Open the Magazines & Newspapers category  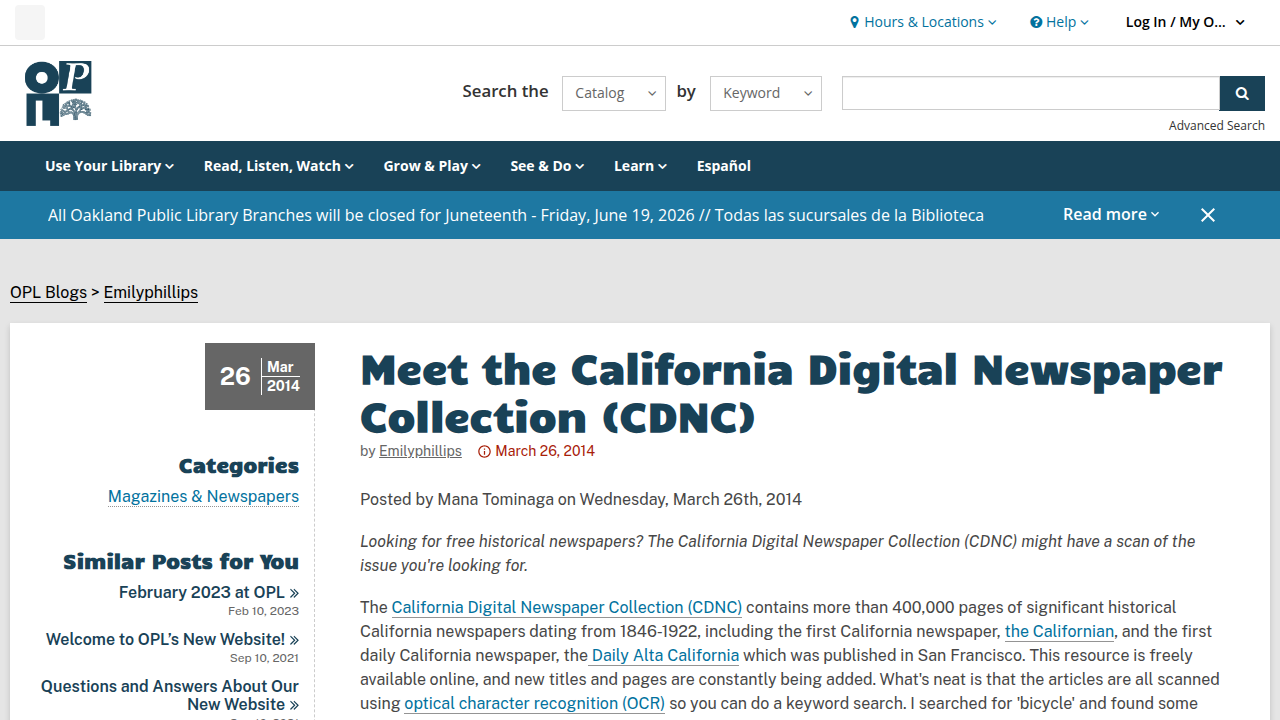point(203,496)
